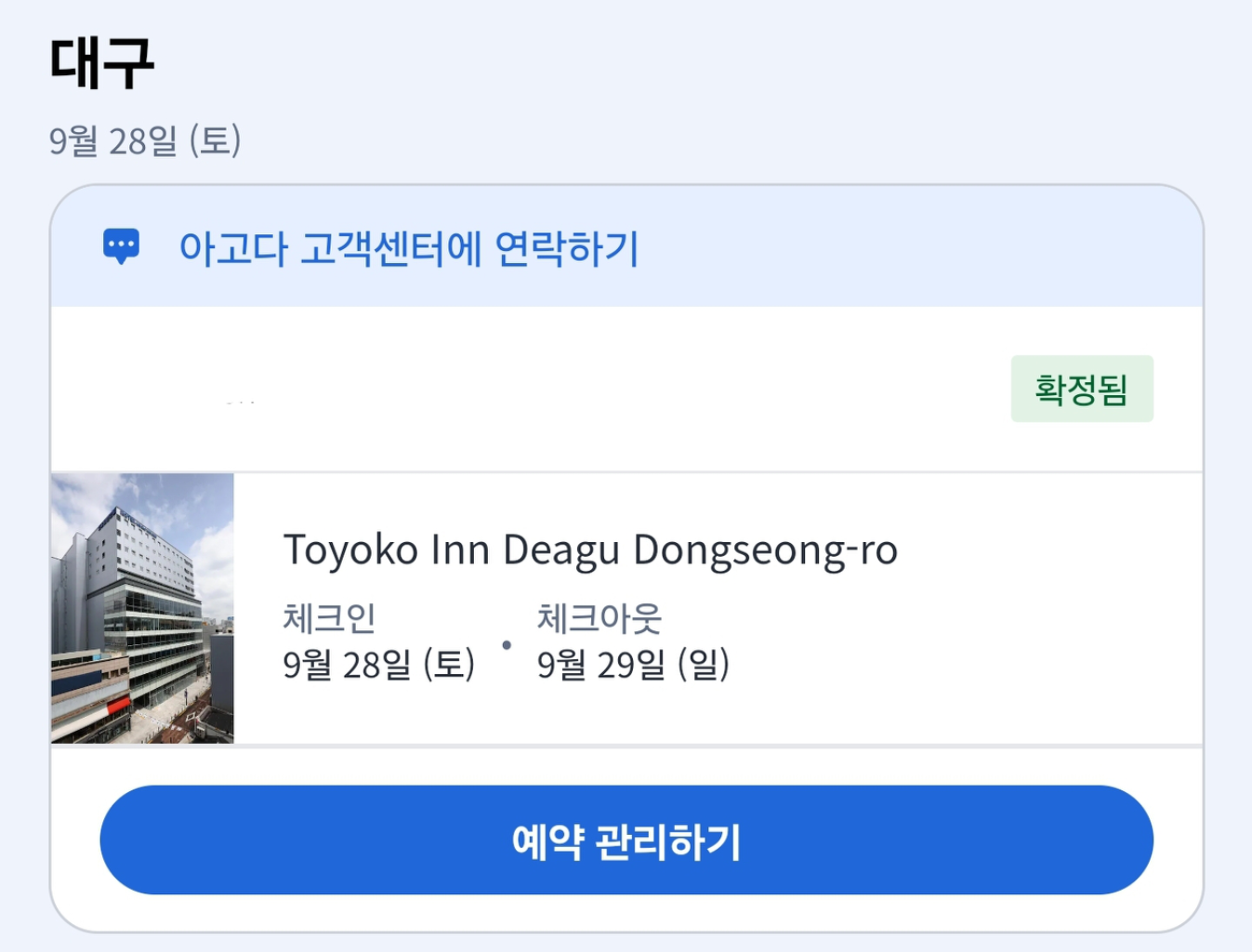The image size is (1252, 952).
Task: Tap the green confirmed status text
Action: tap(1082, 388)
